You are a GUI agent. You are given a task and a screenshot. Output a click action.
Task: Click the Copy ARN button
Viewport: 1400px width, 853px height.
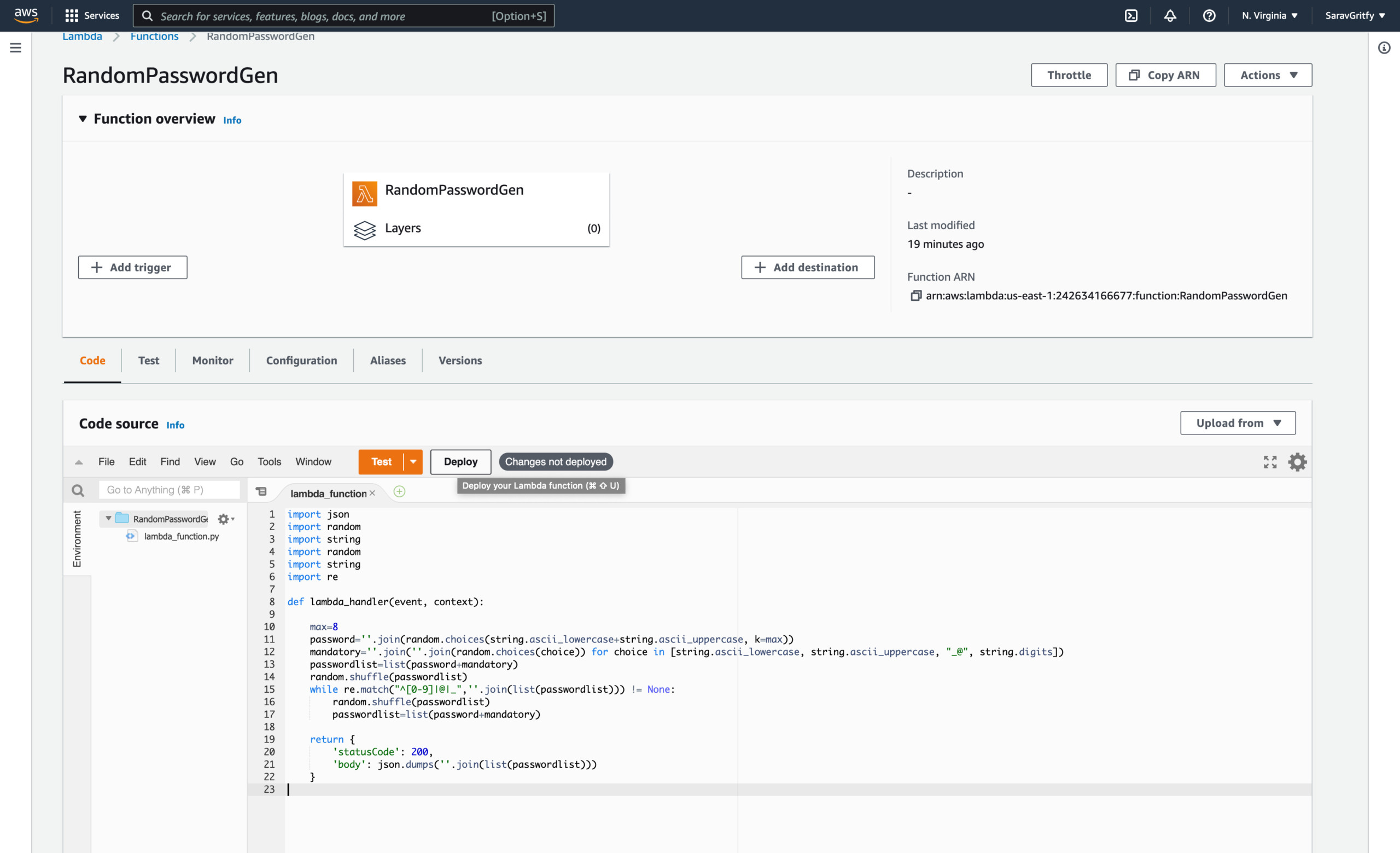(1165, 75)
